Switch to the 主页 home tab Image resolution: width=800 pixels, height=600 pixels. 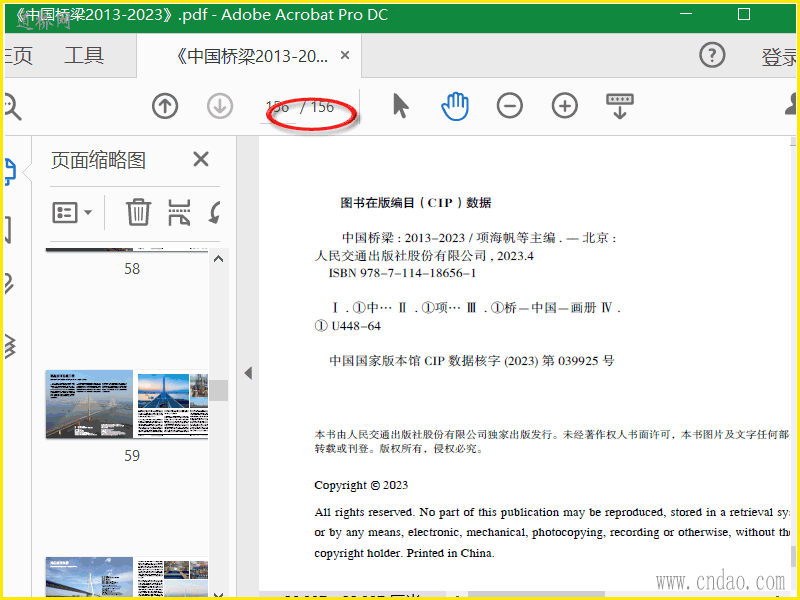click(19, 56)
